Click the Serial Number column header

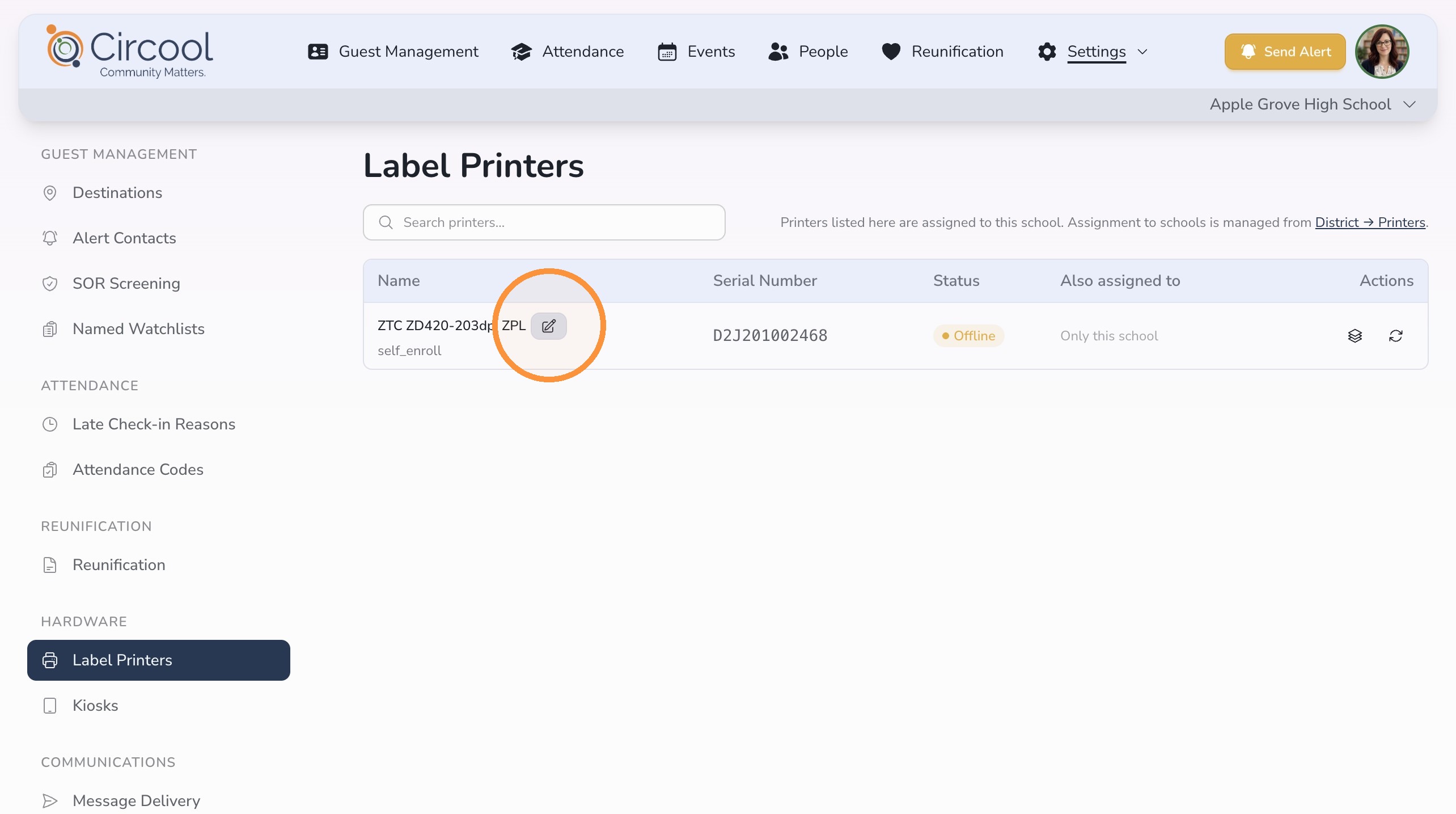[765, 281]
